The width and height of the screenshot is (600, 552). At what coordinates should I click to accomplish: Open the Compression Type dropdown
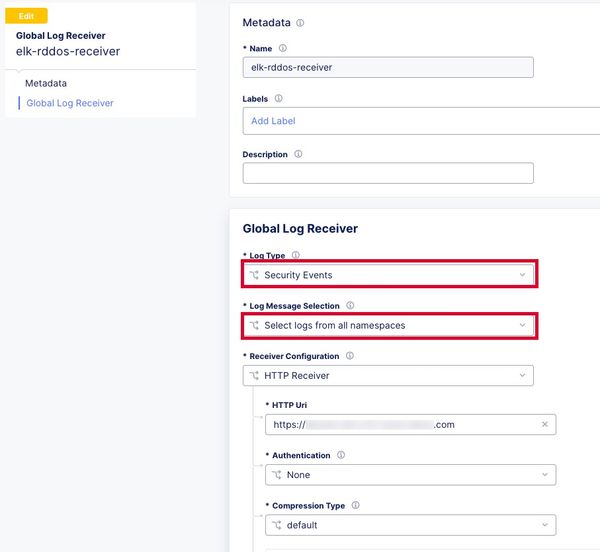pyautogui.click(x=410, y=525)
